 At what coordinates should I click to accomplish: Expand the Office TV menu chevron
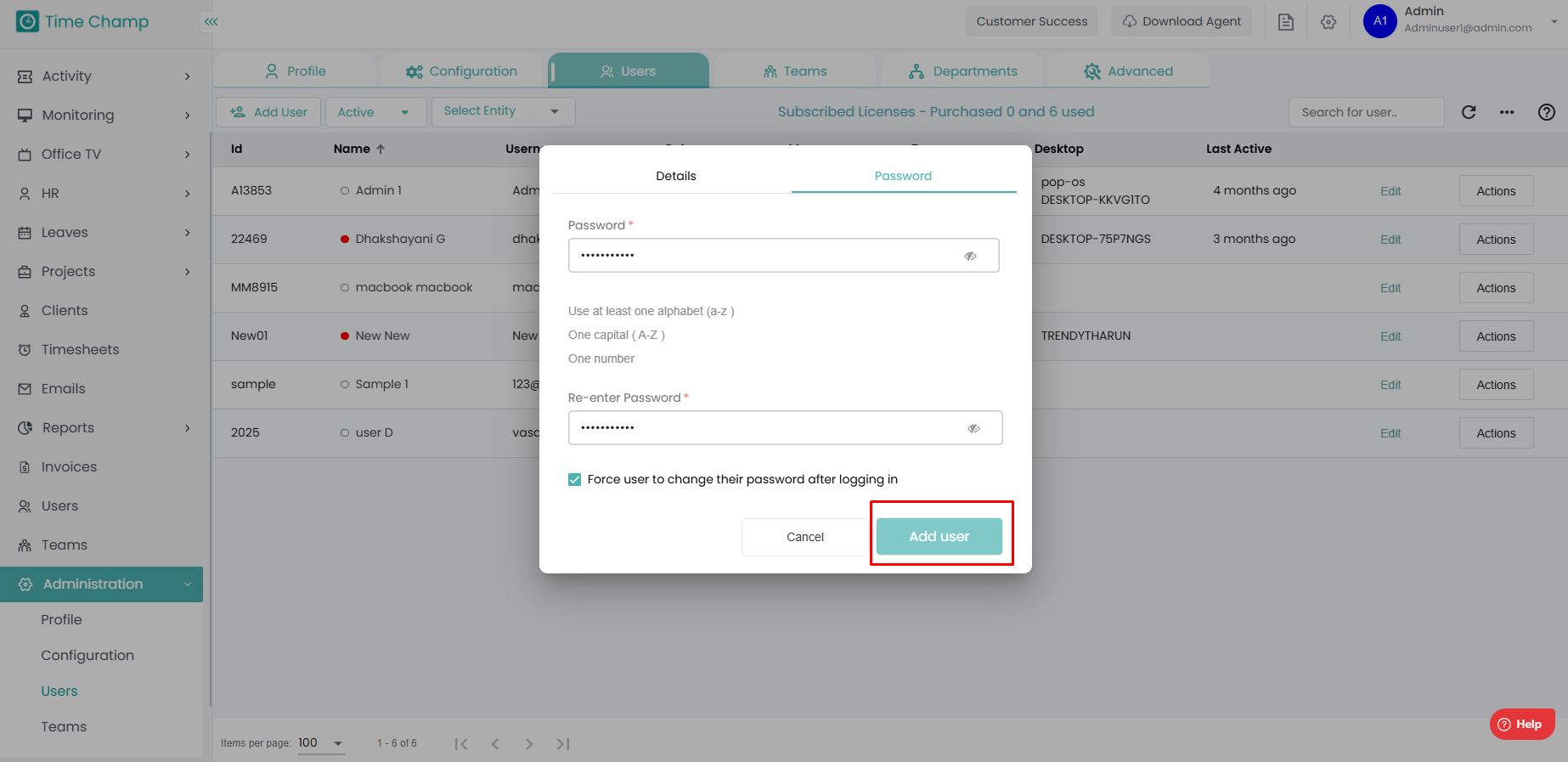pyautogui.click(x=188, y=155)
